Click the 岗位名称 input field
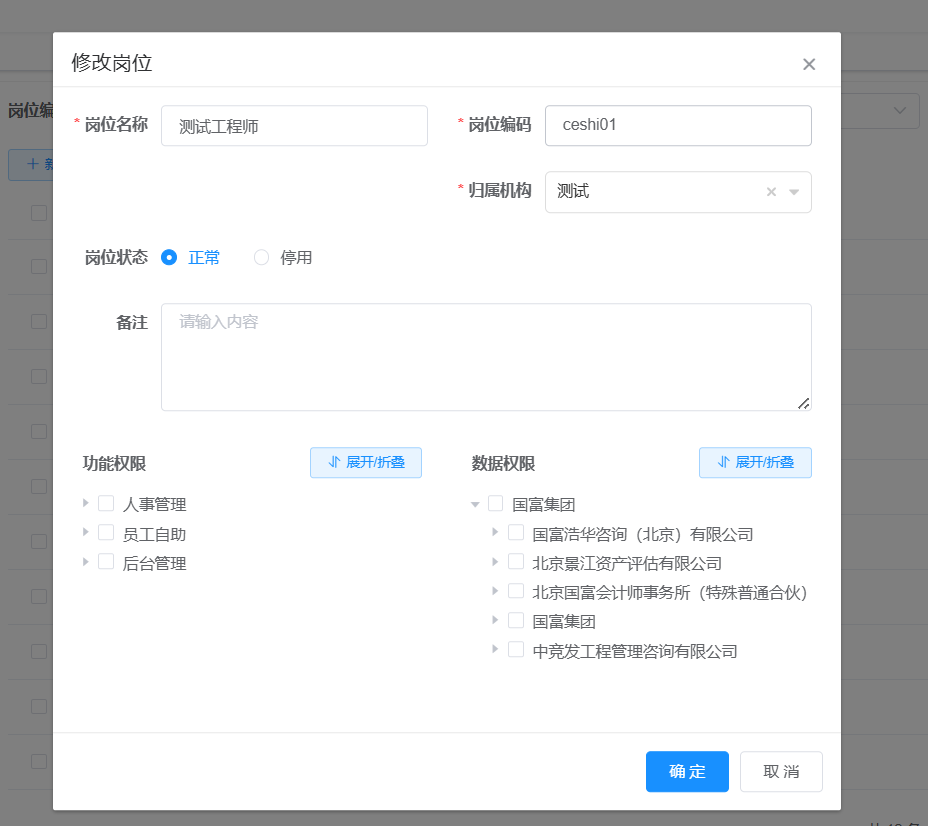The height and width of the screenshot is (826, 928). (294, 126)
